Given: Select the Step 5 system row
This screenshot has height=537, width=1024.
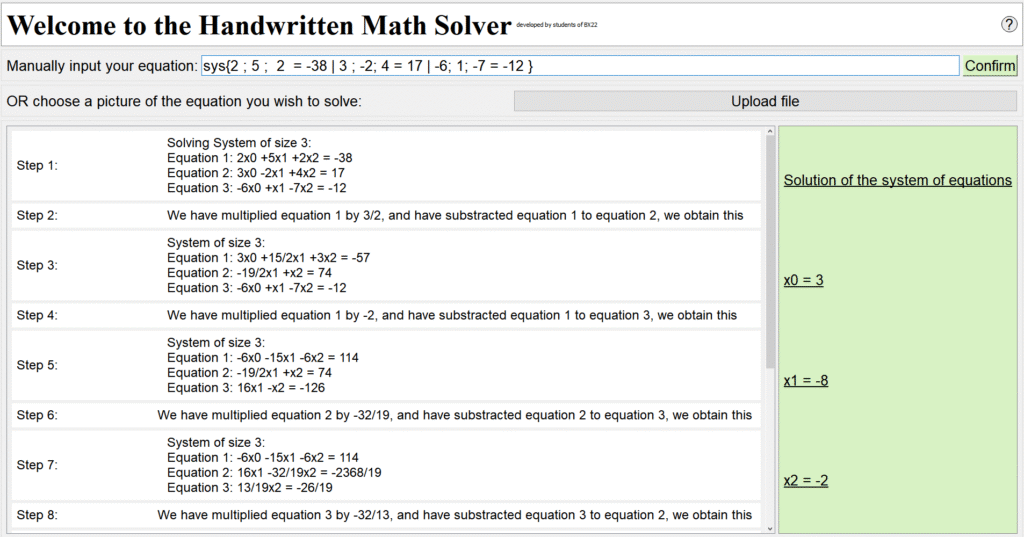Looking at the screenshot, I should [x=386, y=366].
